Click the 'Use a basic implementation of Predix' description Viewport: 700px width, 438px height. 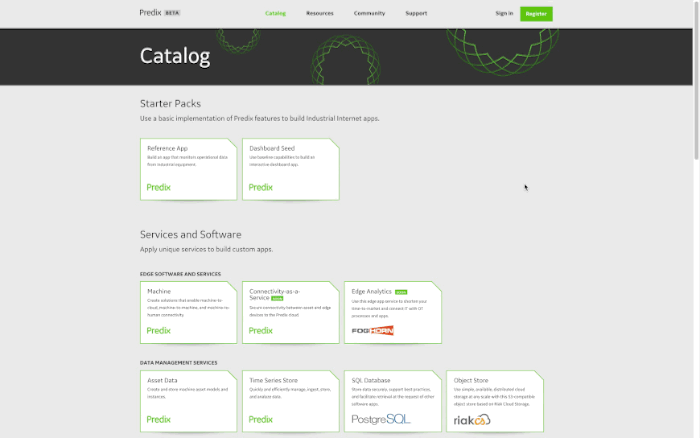click(x=260, y=119)
